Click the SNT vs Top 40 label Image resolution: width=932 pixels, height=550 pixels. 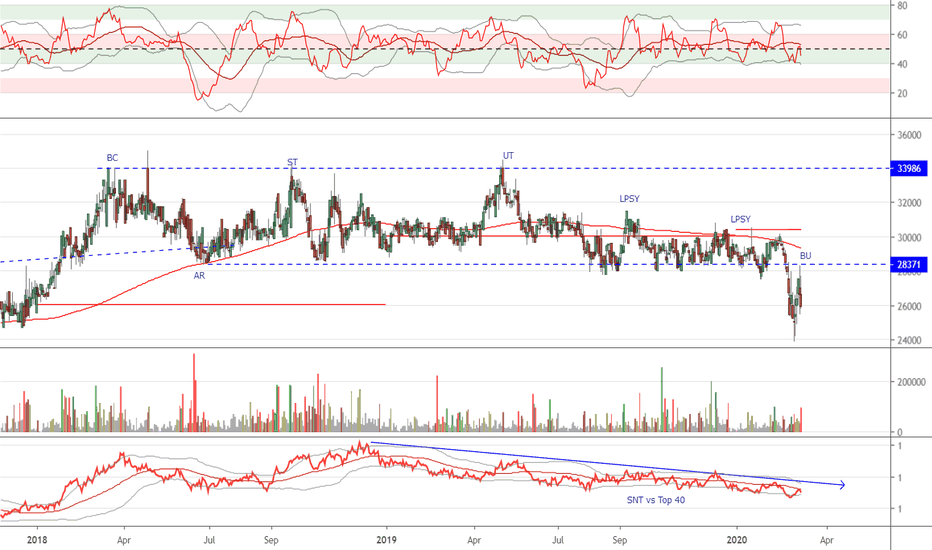[656, 500]
